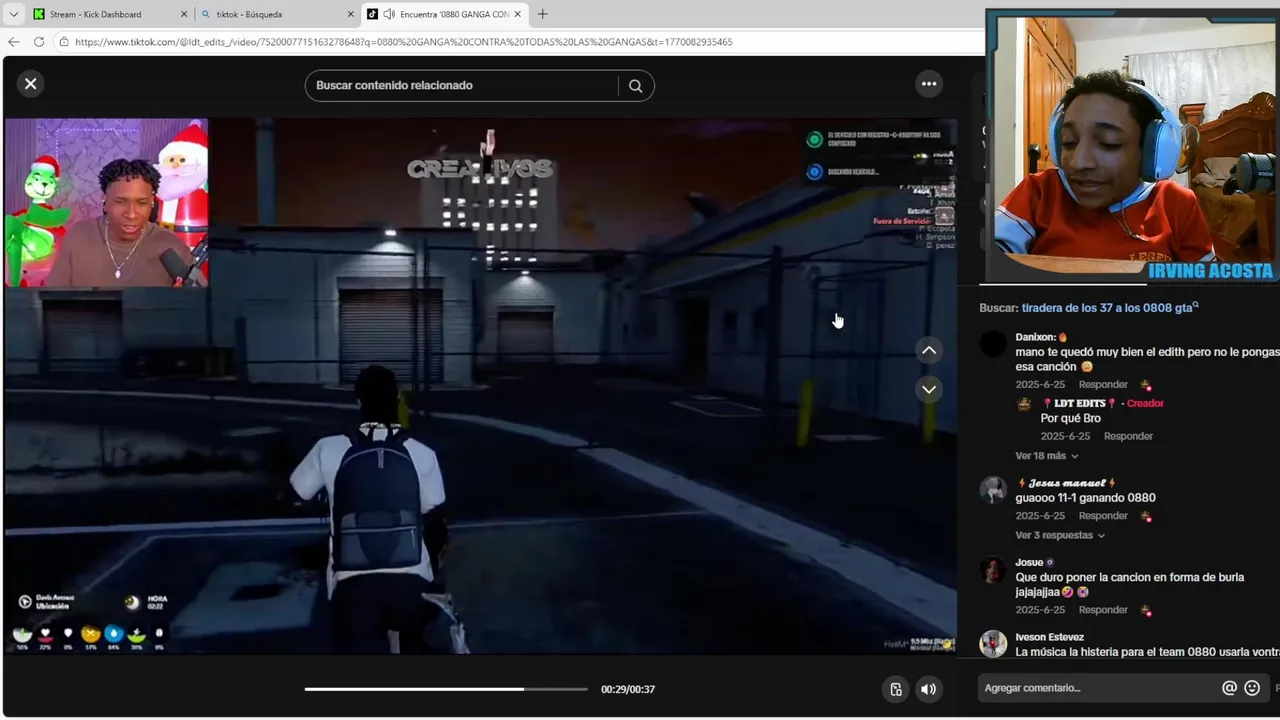Screen dimensions: 1280x720
Task: Click the reaction icon on Danixon's comment
Action: tap(1146, 385)
